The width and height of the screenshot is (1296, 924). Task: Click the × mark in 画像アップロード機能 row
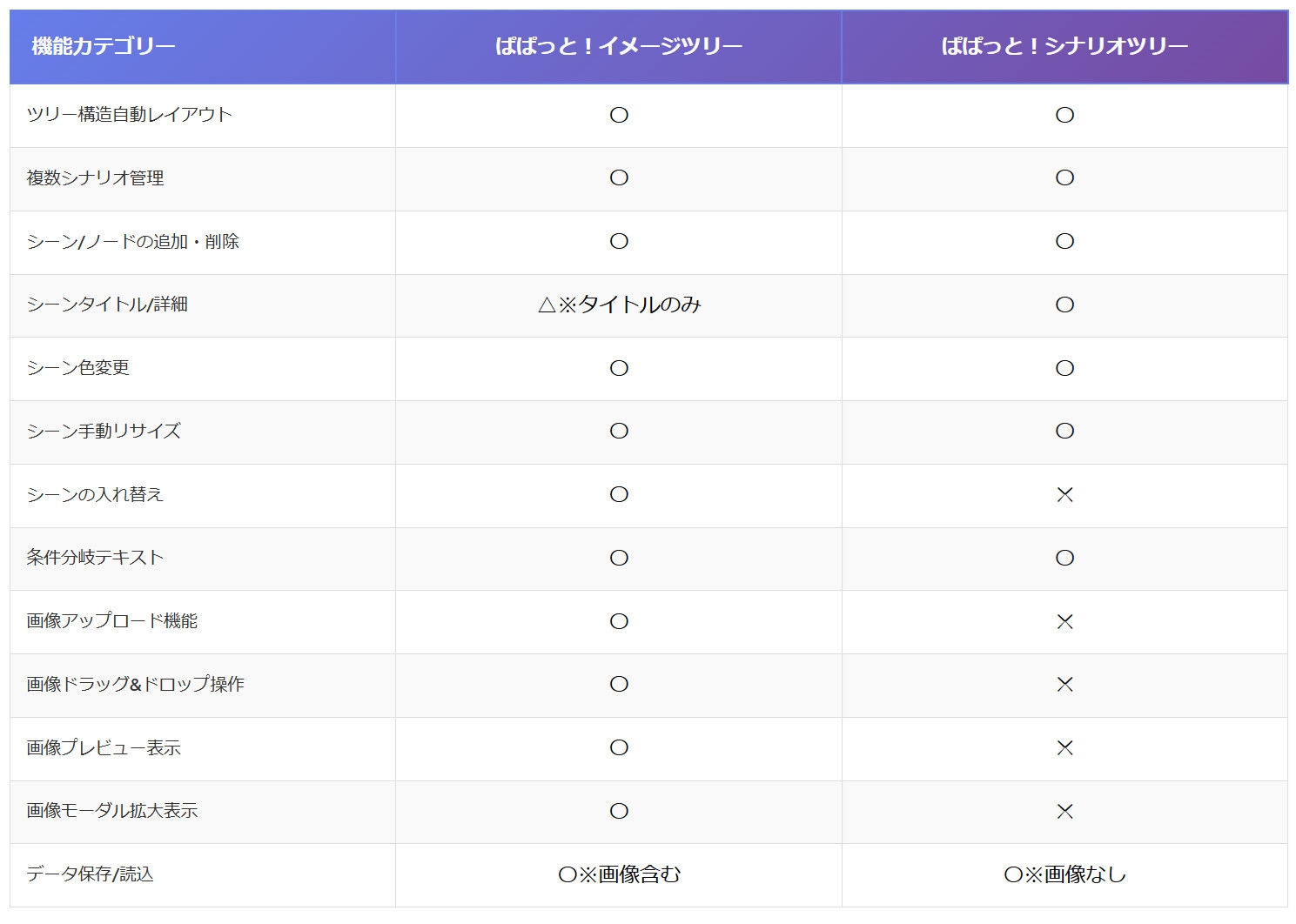point(1064,621)
